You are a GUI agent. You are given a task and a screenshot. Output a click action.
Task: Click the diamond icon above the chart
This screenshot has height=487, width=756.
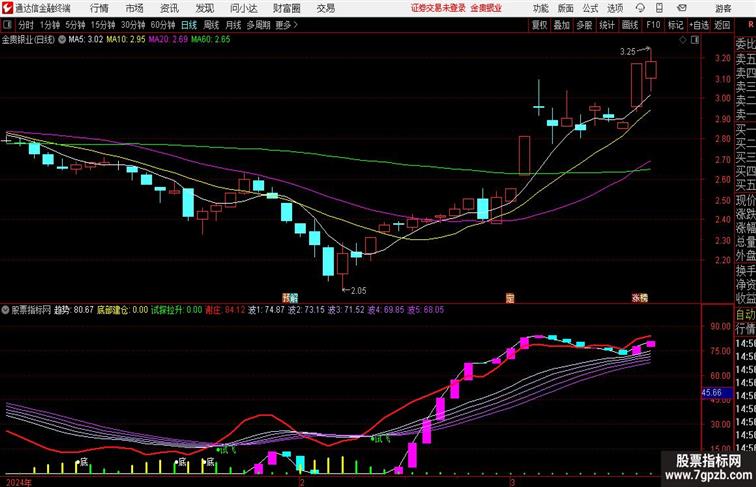tap(683, 40)
